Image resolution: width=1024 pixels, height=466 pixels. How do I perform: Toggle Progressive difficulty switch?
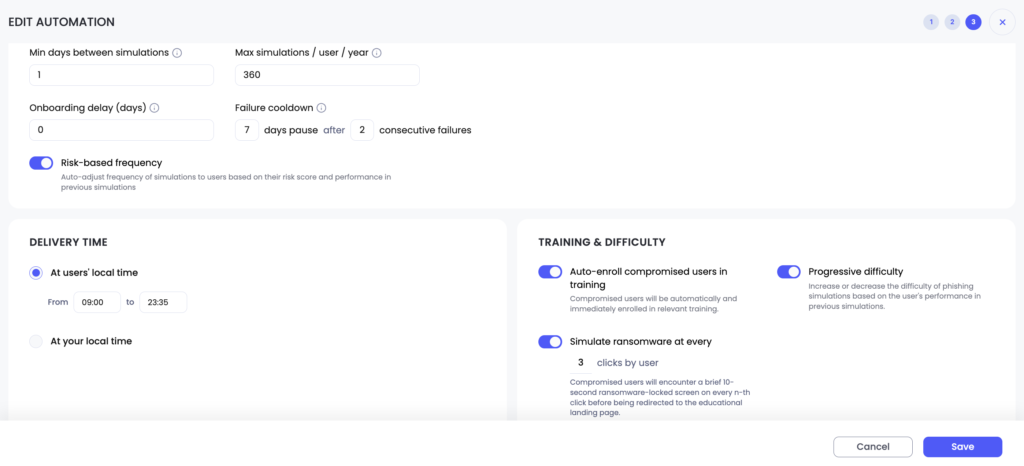click(x=789, y=272)
